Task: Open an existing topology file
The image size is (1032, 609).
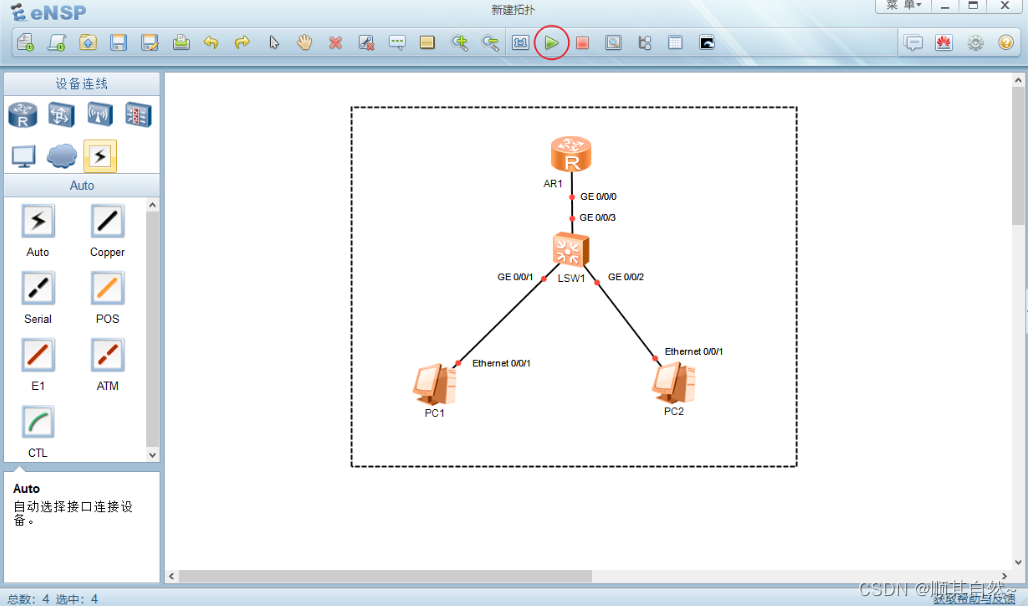Action: pyautogui.click(x=88, y=43)
